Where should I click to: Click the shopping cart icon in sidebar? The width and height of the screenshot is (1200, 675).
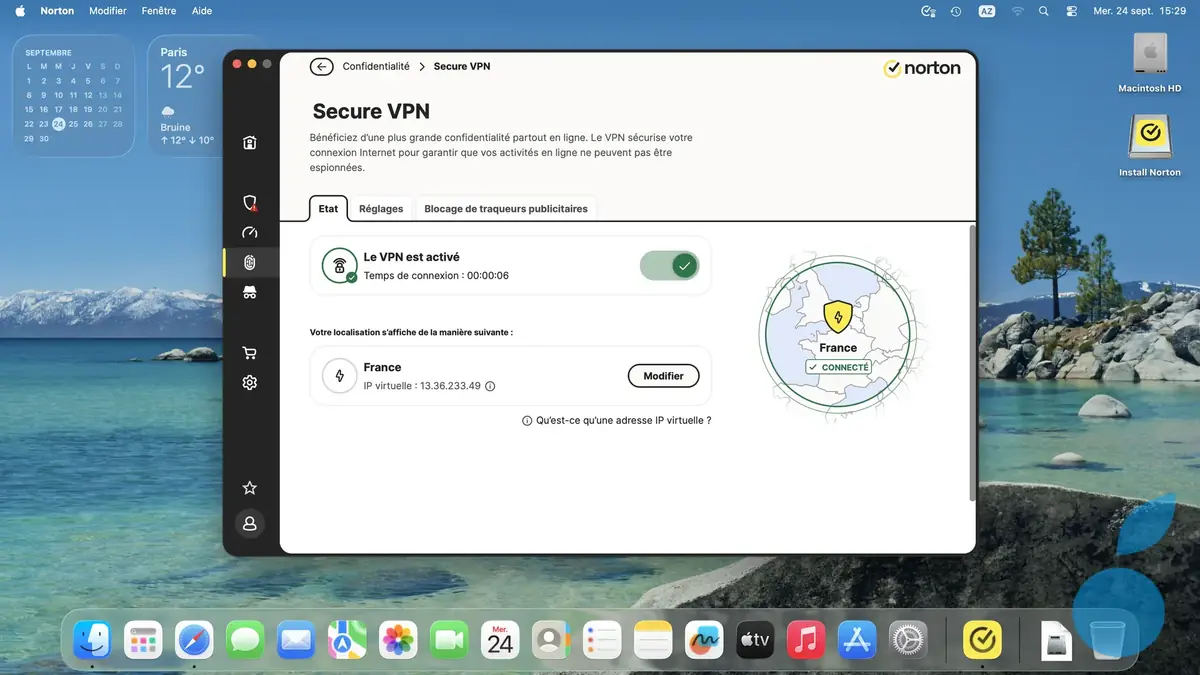249,352
